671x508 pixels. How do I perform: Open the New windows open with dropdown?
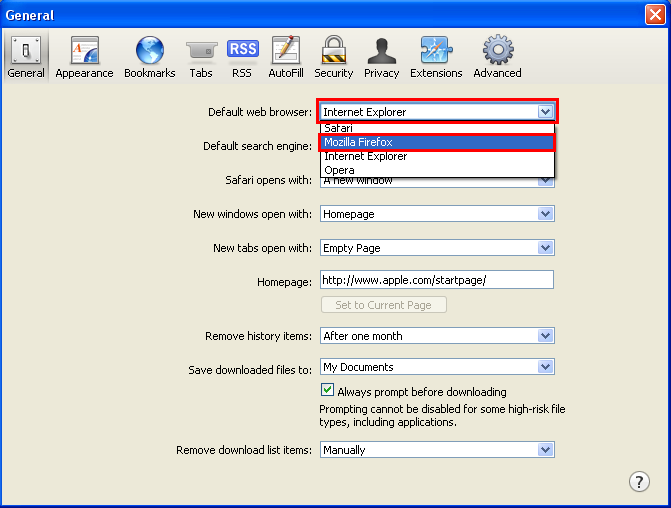437,214
